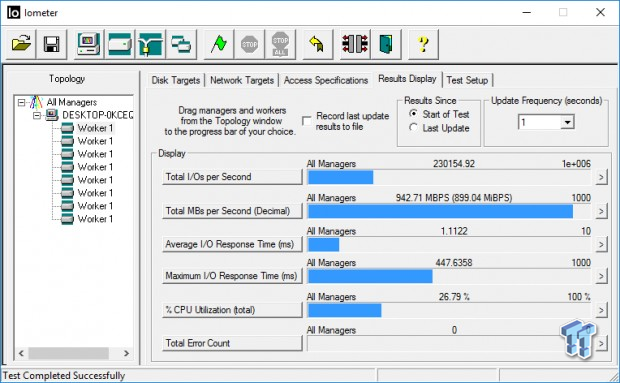
Task: Add a new network worker
Action: [x=151, y=44]
